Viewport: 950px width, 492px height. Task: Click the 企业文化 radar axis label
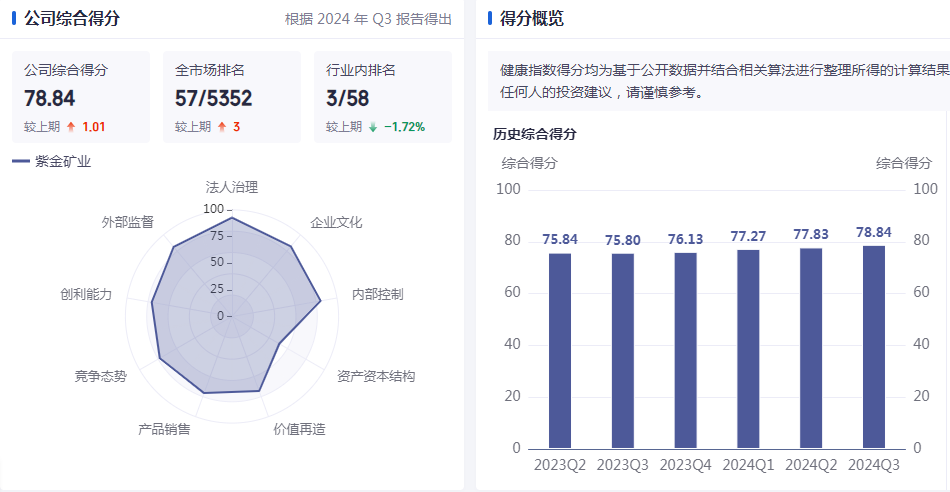(x=336, y=222)
